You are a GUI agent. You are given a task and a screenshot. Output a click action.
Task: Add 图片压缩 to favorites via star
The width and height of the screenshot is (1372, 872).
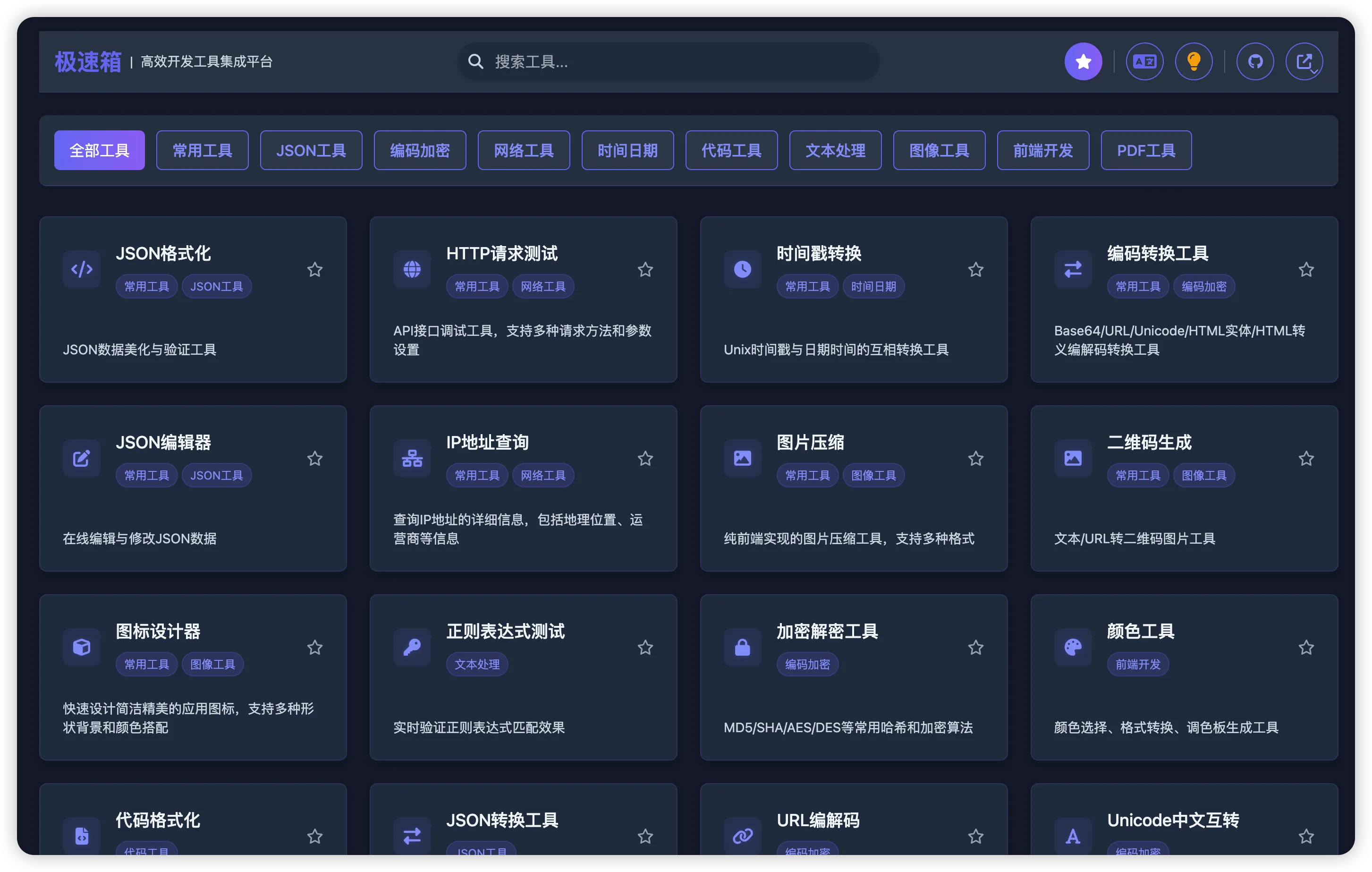coord(976,458)
